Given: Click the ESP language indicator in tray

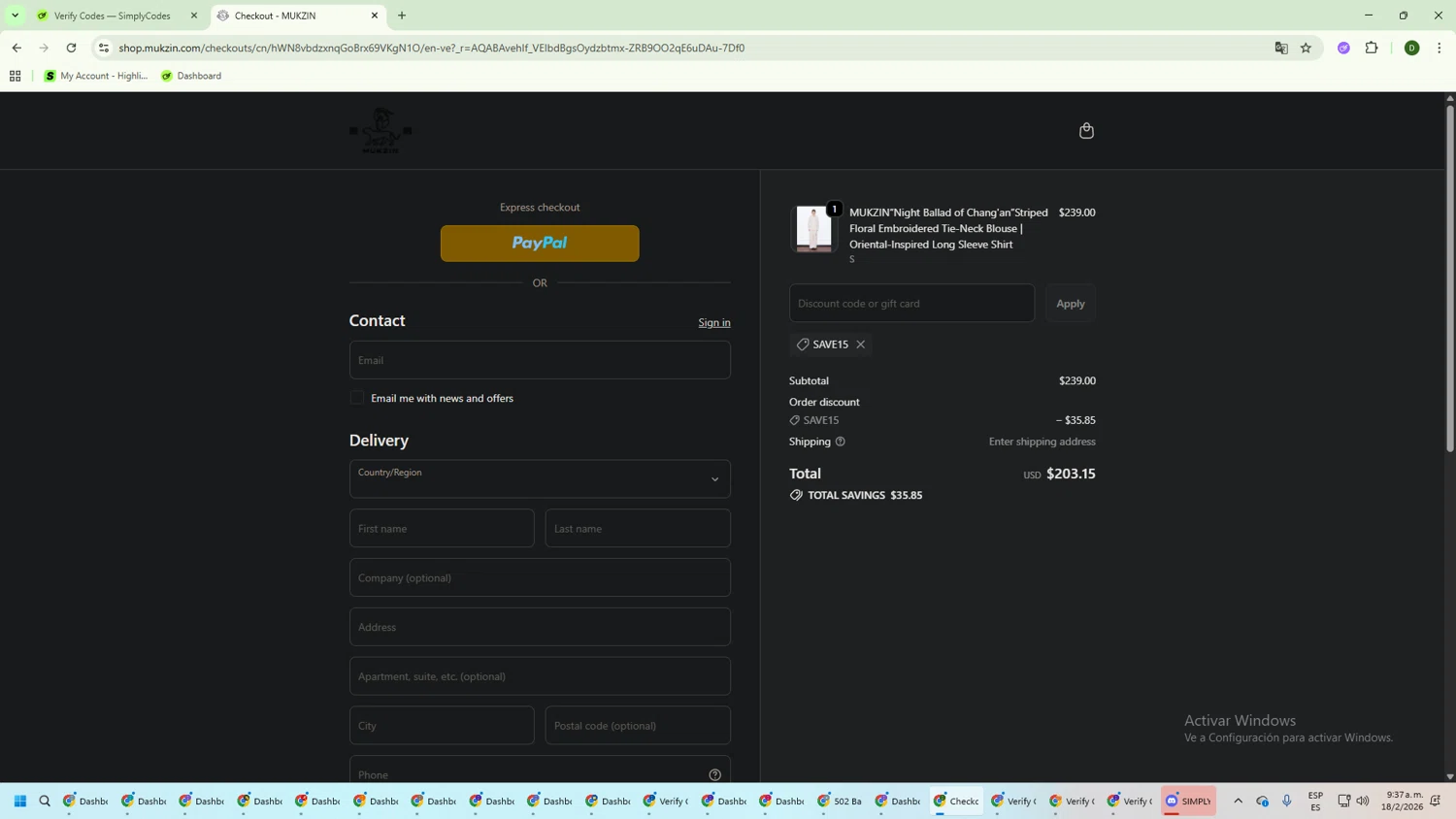Looking at the screenshot, I should (x=1316, y=802).
